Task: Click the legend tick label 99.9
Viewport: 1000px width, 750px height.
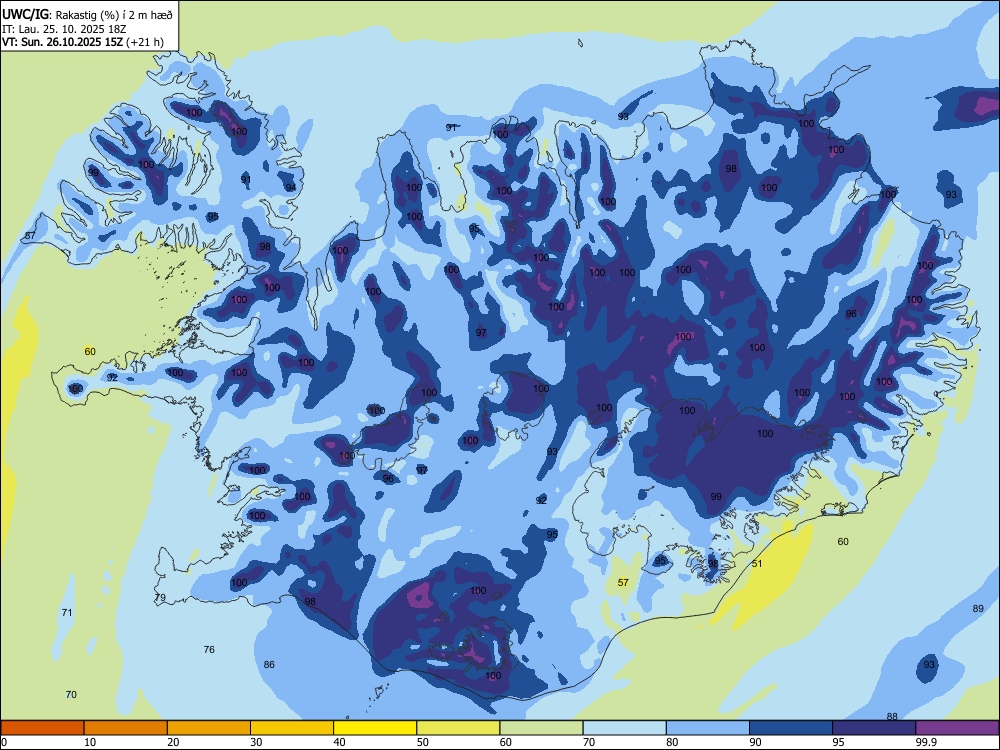Action: pos(926,742)
